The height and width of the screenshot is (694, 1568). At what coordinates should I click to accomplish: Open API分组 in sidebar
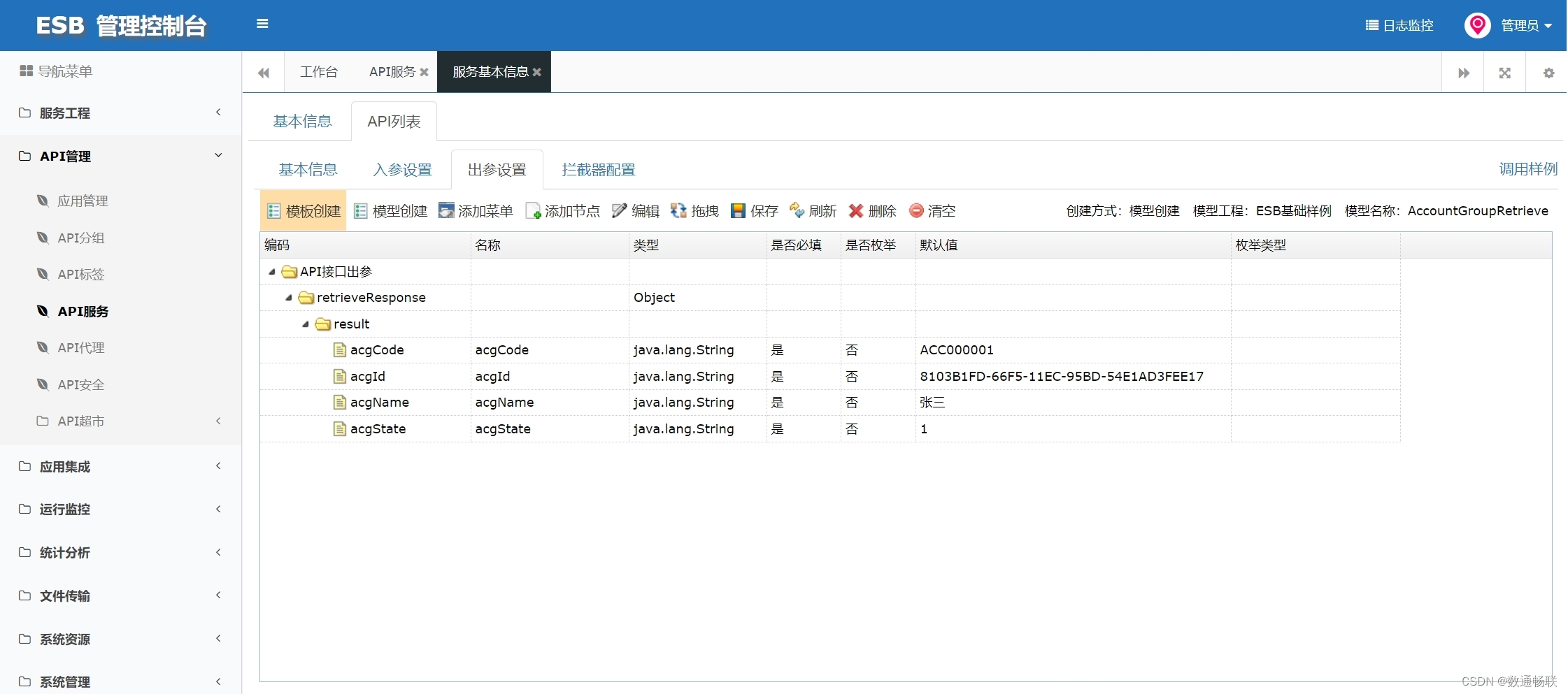(81, 238)
